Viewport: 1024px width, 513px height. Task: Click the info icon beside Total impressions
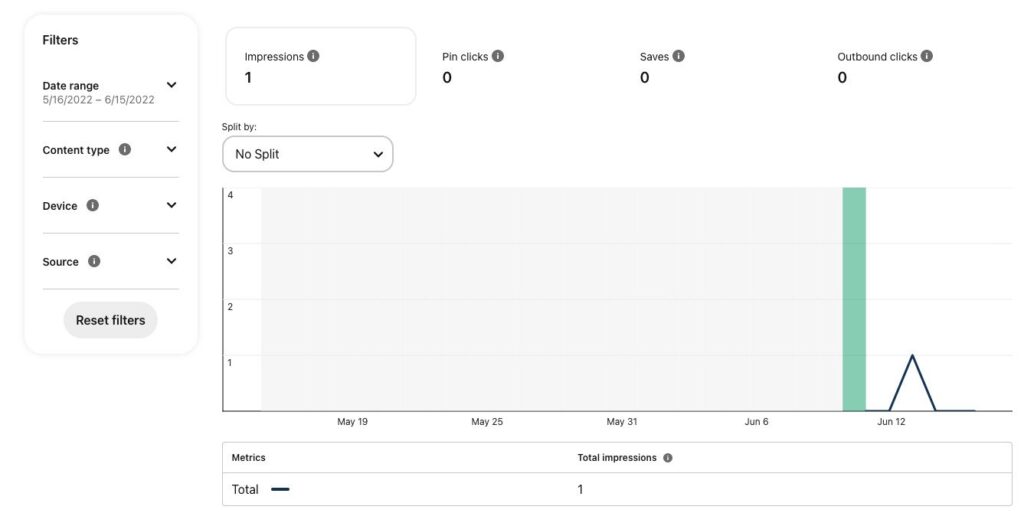point(668,458)
